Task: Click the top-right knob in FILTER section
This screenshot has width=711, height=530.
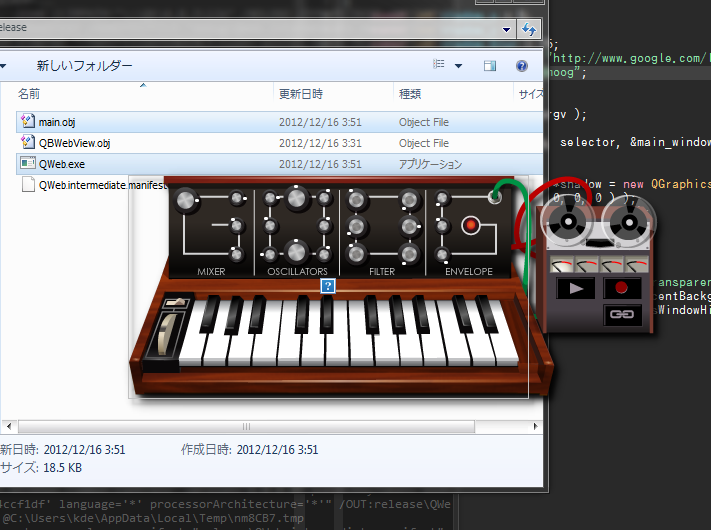Action: [x=409, y=200]
